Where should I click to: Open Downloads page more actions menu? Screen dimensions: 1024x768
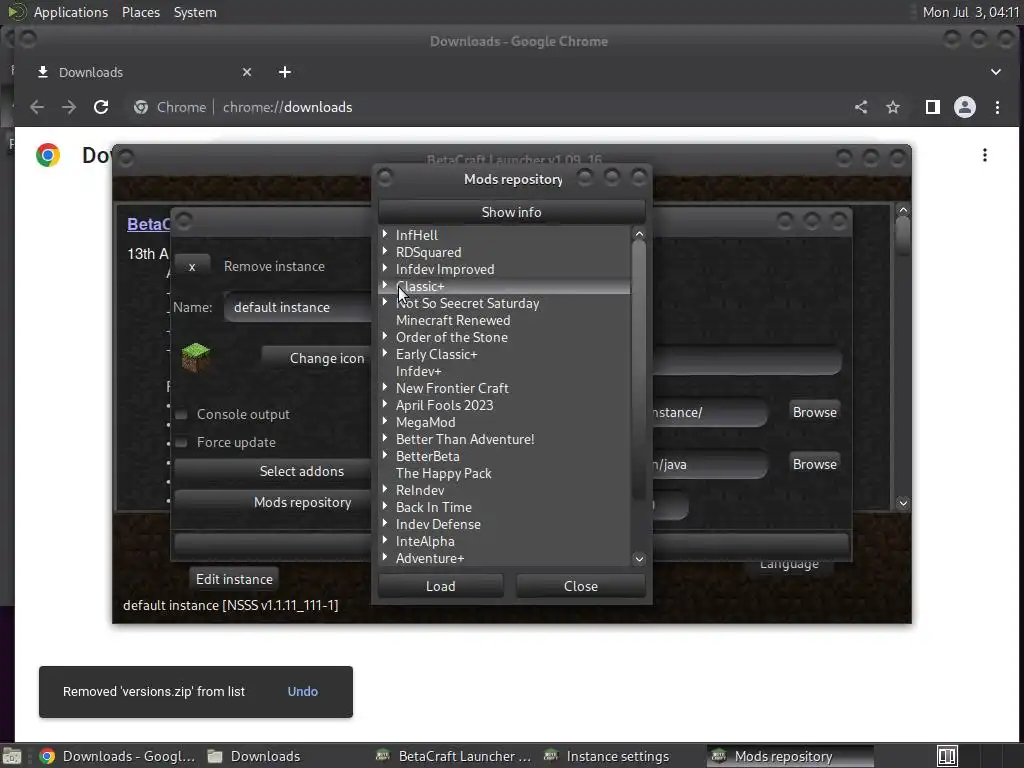point(985,155)
